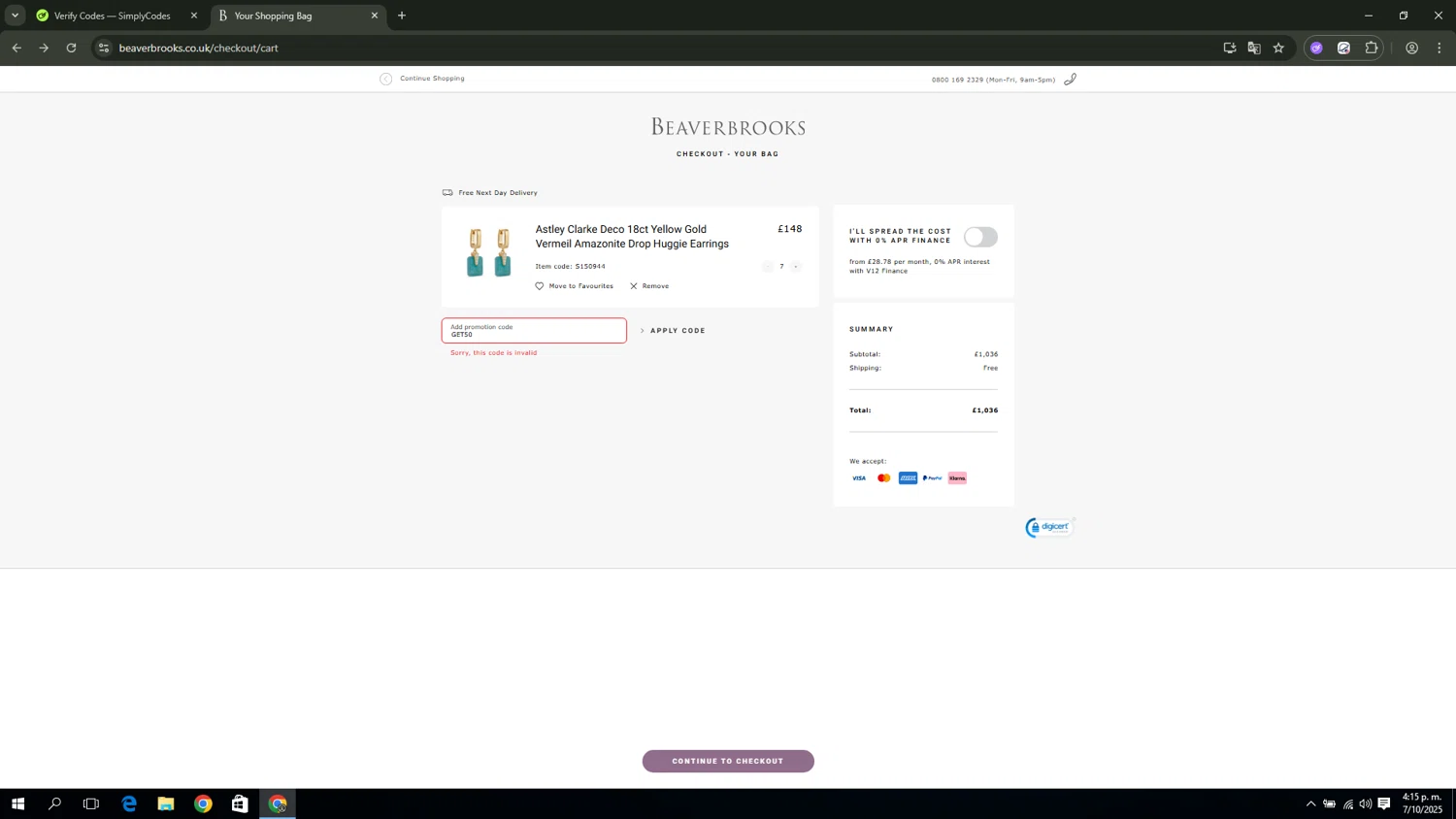Open File Explorer from the taskbar
Image resolution: width=1456 pixels, height=819 pixels.
coord(166,803)
